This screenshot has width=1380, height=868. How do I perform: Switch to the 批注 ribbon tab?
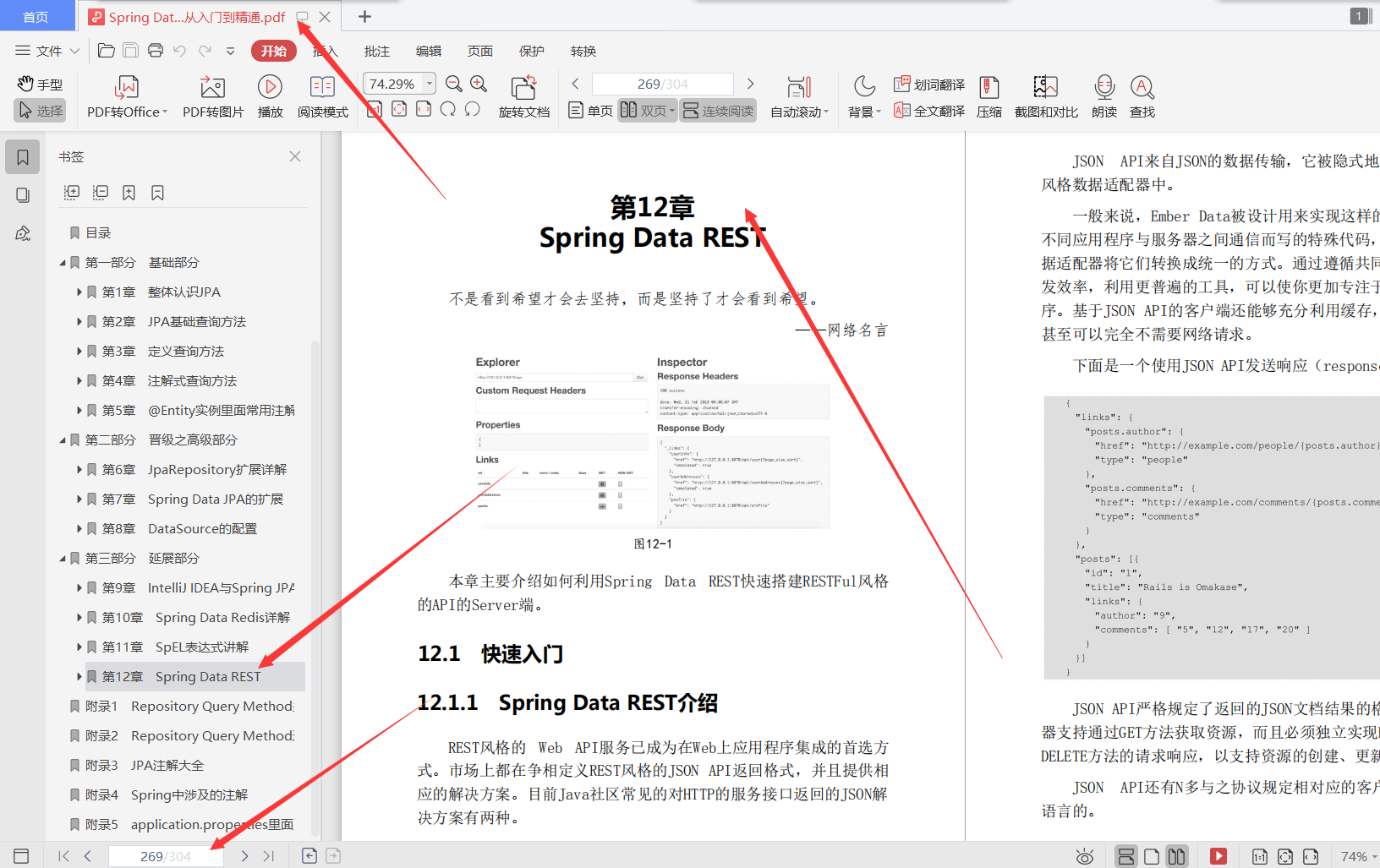click(x=377, y=51)
